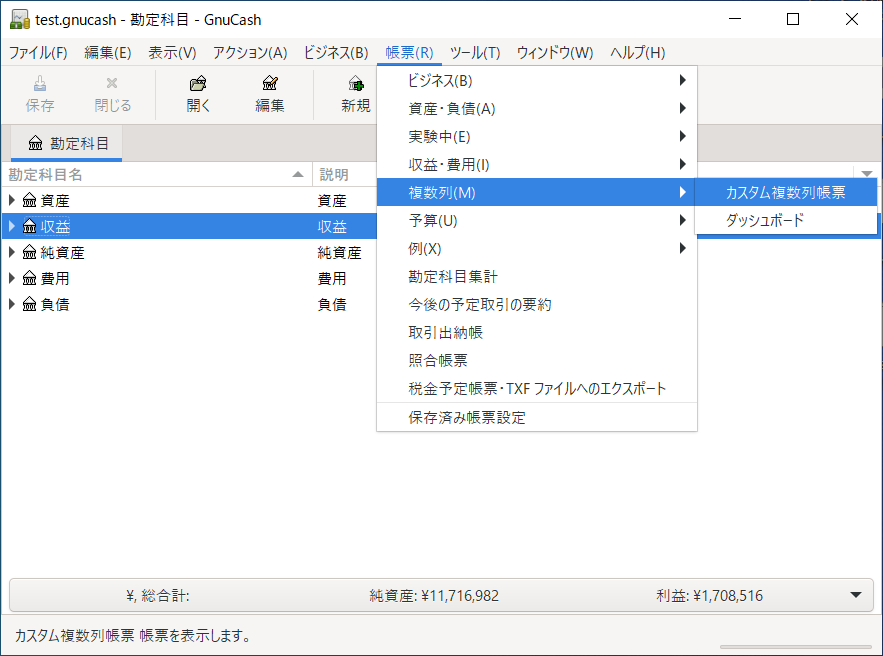Select the 費用 account name
The width and height of the screenshot is (883, 656).
pyautogui.click(x=55, y=278)
